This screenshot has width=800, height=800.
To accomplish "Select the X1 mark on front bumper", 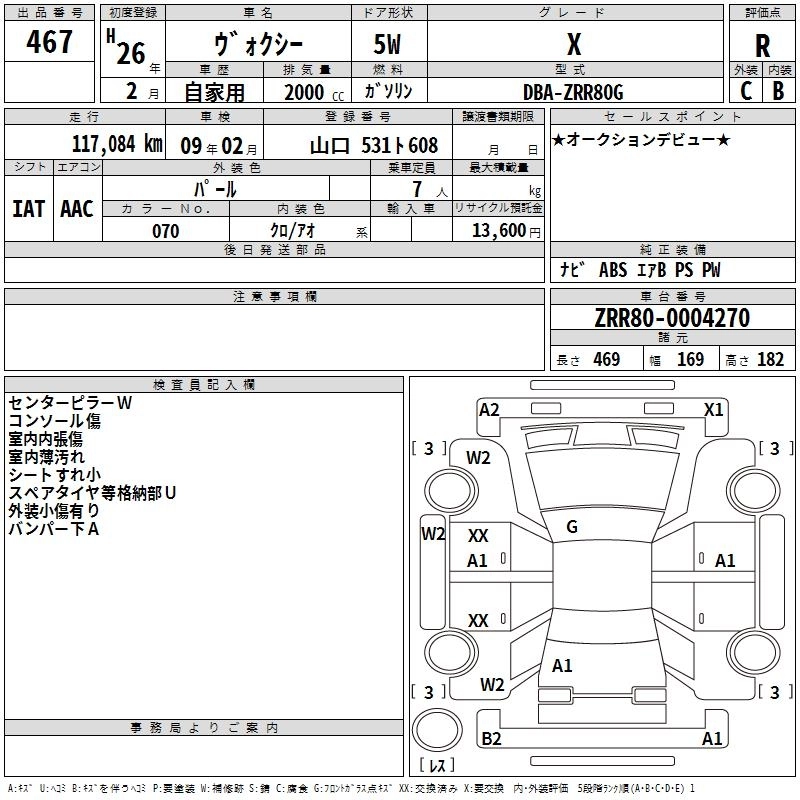I will pos(713,409).
